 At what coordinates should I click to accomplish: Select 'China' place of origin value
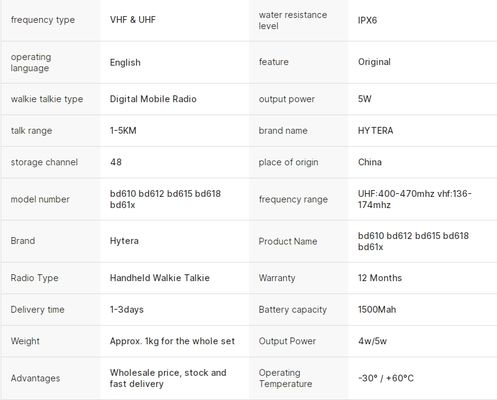[370, 162]
